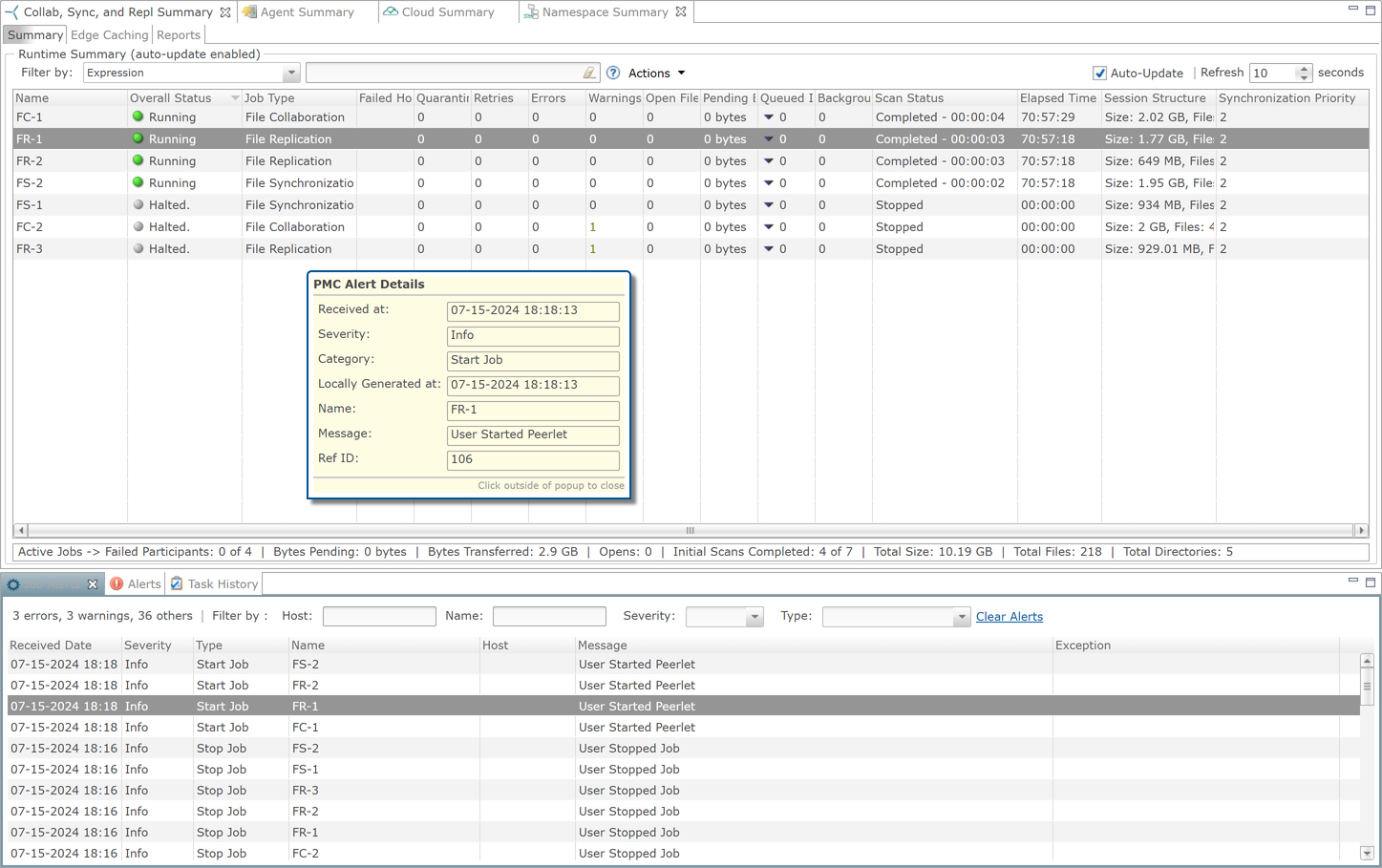Click the horizontal scrollbar thumb in job table

pyautogui.click(x=690, y=530)
